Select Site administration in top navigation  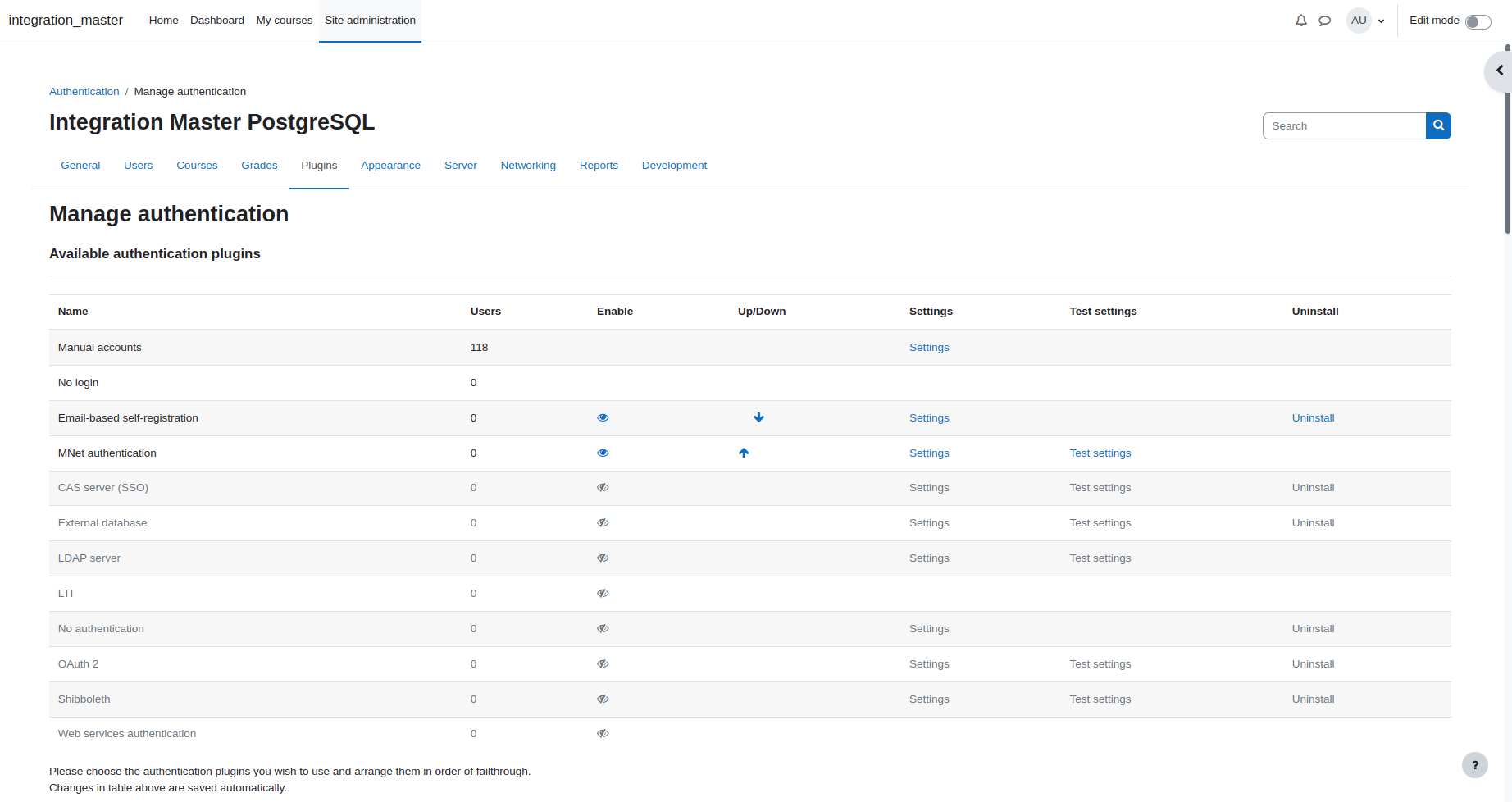370,21
